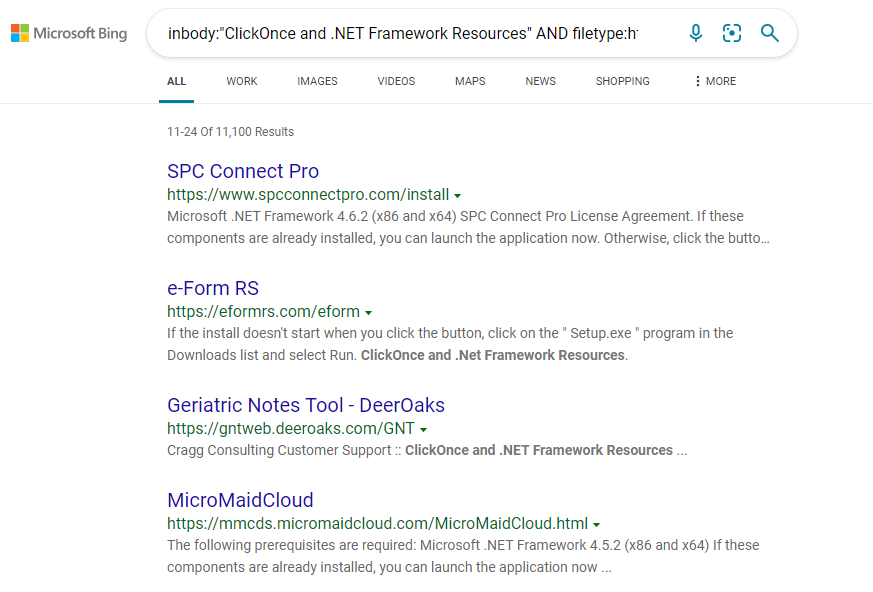Open the MicroMaidCloud result link

click(240, 500)
